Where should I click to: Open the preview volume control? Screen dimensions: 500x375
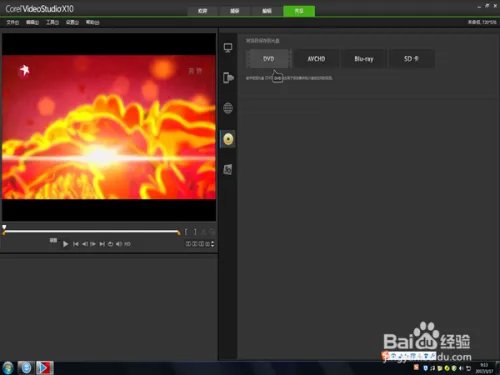pyautogui.click(x=119, y=244)
